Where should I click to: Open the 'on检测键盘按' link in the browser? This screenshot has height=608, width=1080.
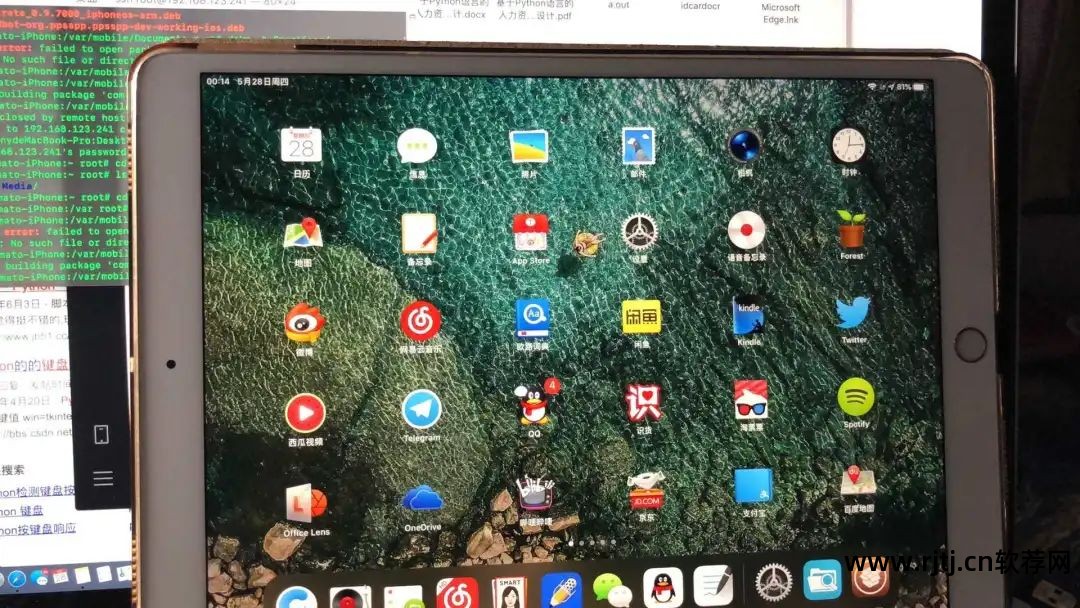37,491
